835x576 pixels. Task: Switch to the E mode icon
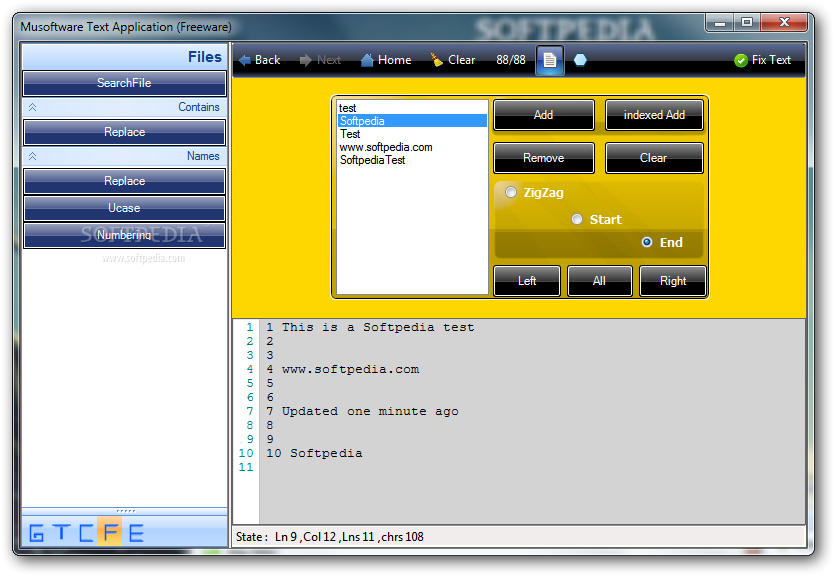click(x=136, y=533)
